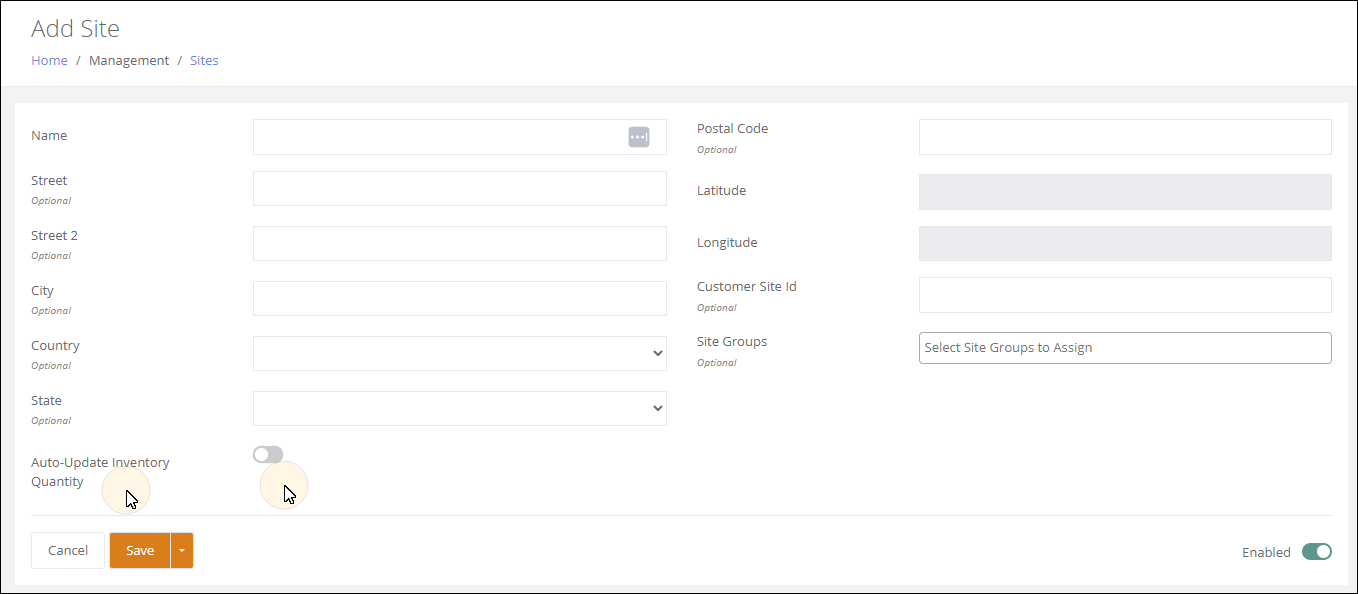Click the disabled Latitude field
This screenshot has width=1358, height=594.
(1125, 192)
